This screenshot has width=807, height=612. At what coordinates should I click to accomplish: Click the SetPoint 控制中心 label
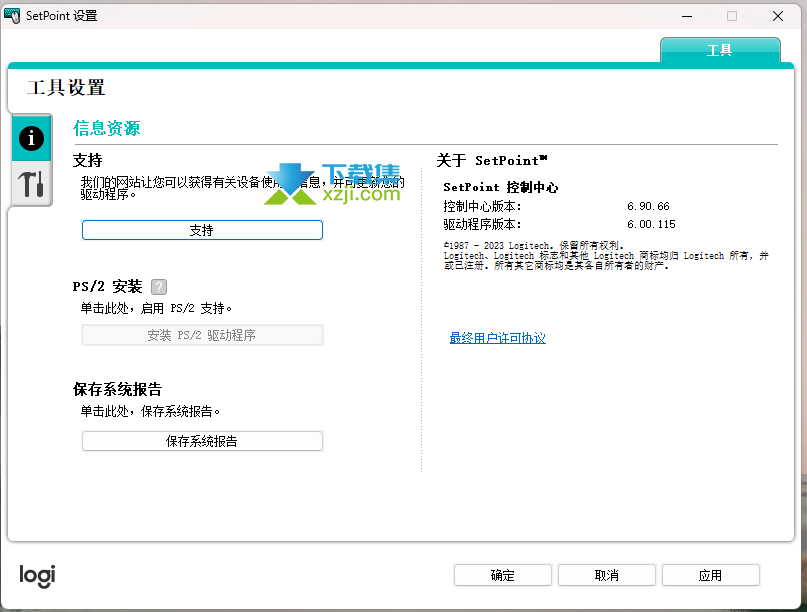[501, 187]
